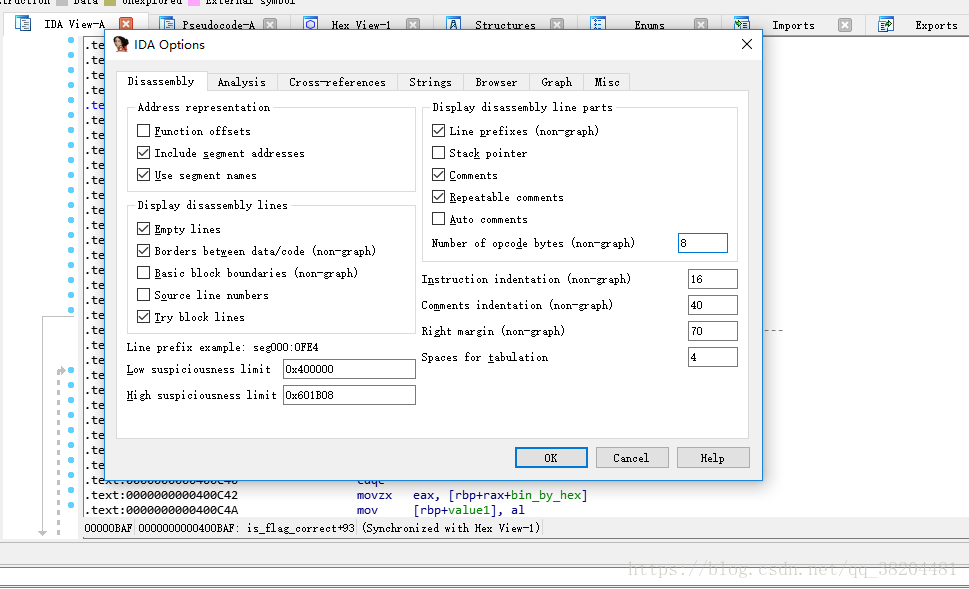Click the Structures tab icon
Screen dimensions: 969x589
[x=454, y=25]
